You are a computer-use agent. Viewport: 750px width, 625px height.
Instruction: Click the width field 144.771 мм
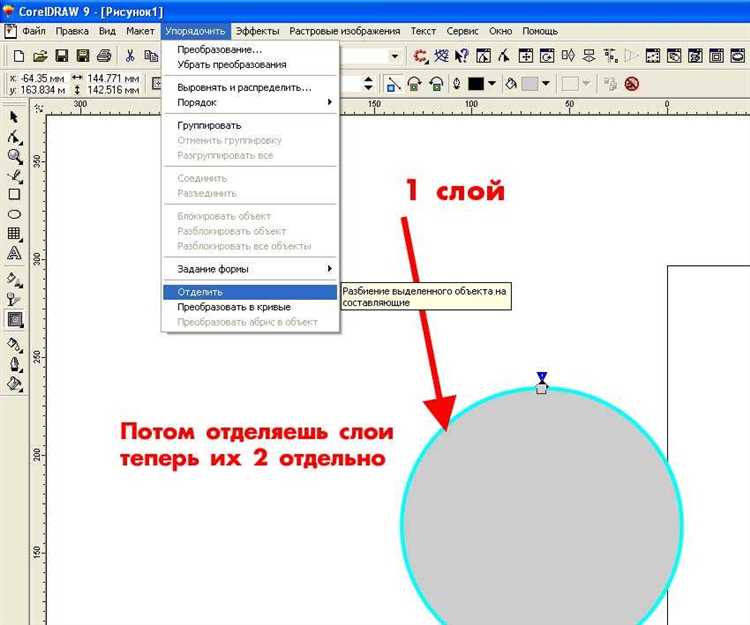(113, 78)
